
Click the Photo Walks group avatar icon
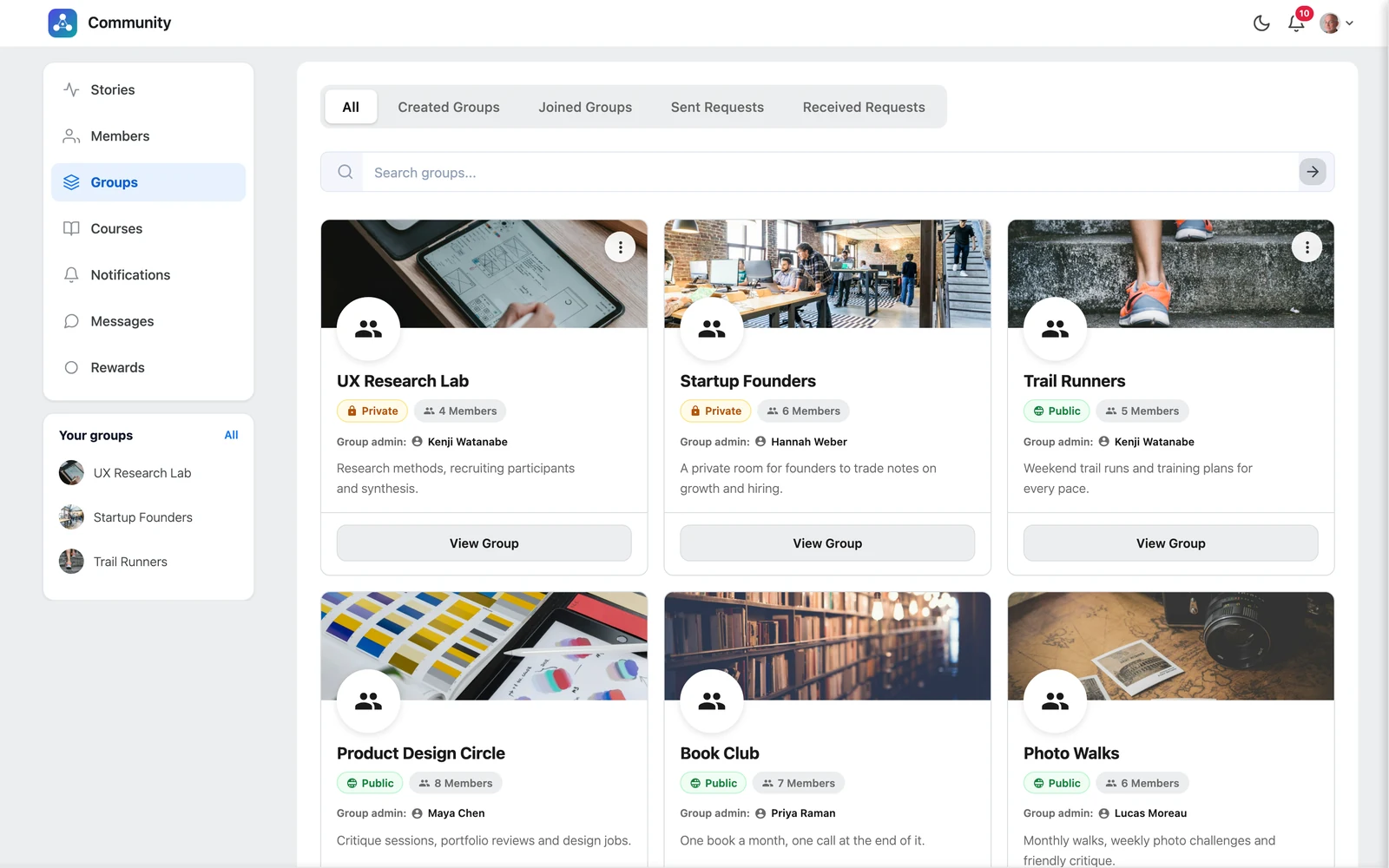pos(1055,700)
